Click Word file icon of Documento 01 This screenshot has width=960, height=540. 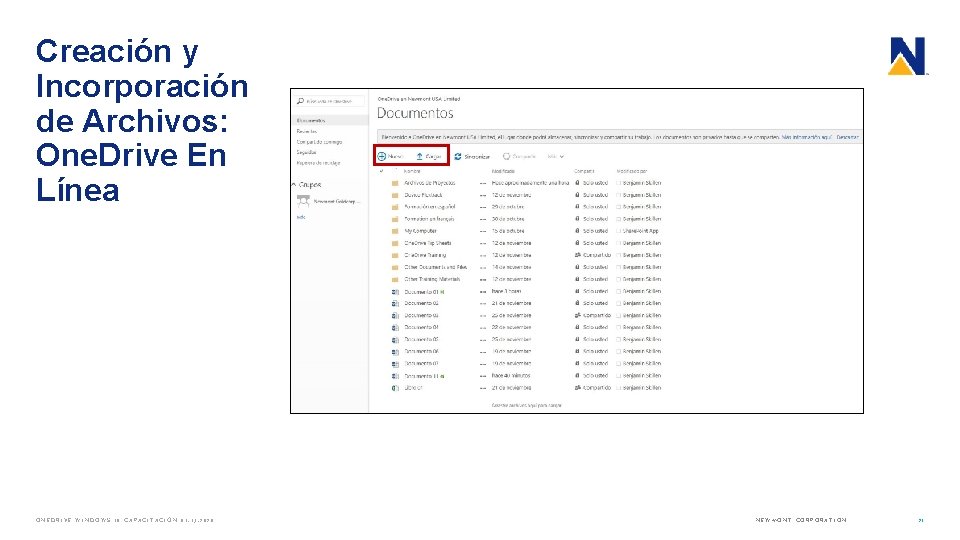396,292
